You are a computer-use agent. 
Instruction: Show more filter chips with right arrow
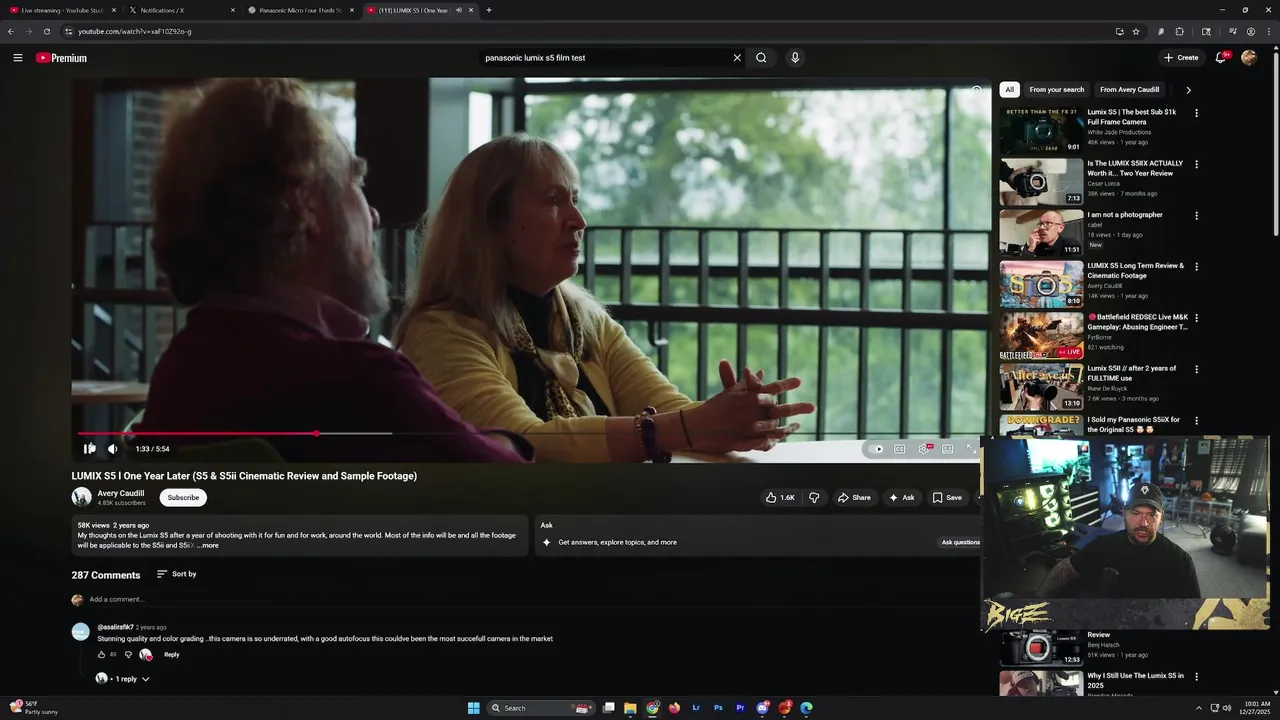tap(1188, 90)
